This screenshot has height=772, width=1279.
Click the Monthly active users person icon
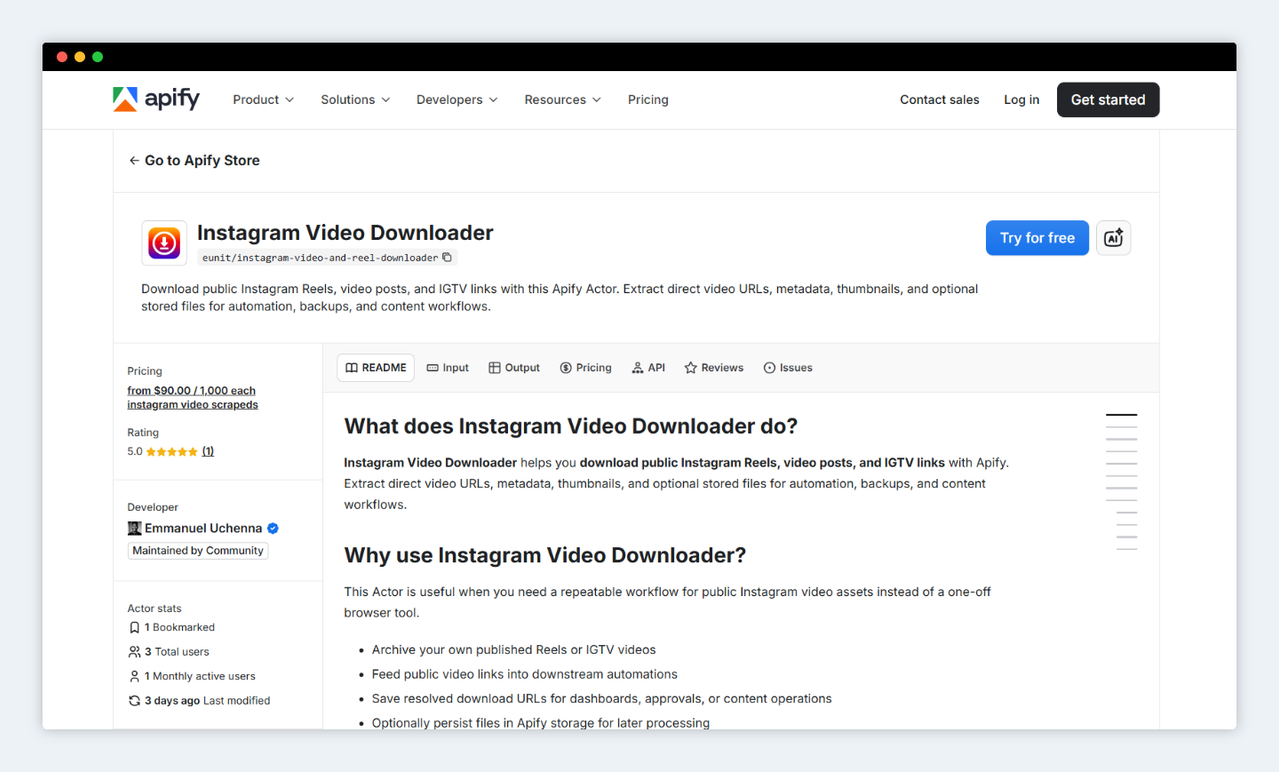(x=134, y=676)
